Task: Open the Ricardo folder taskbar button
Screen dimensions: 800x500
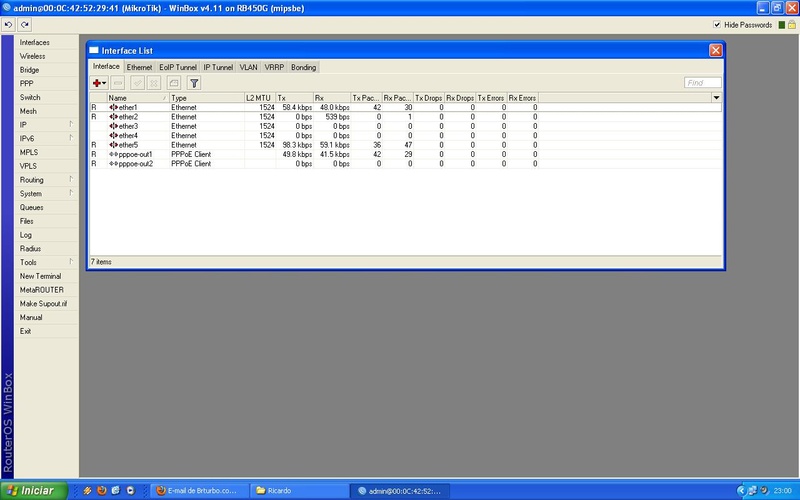Action: point(300,491)
